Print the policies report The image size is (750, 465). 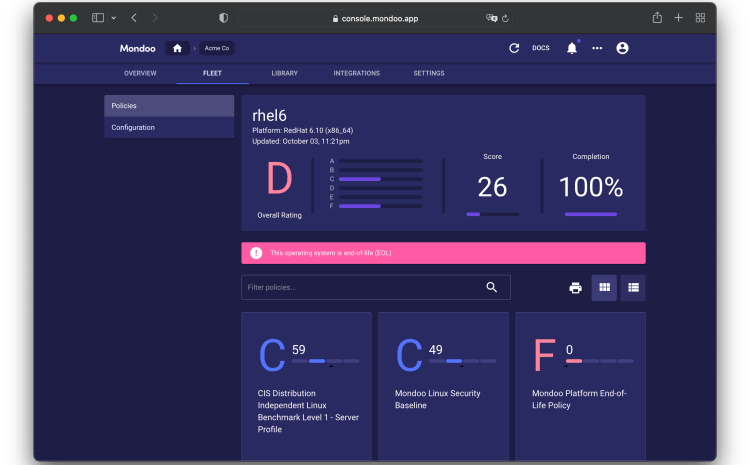coord(575,288)
